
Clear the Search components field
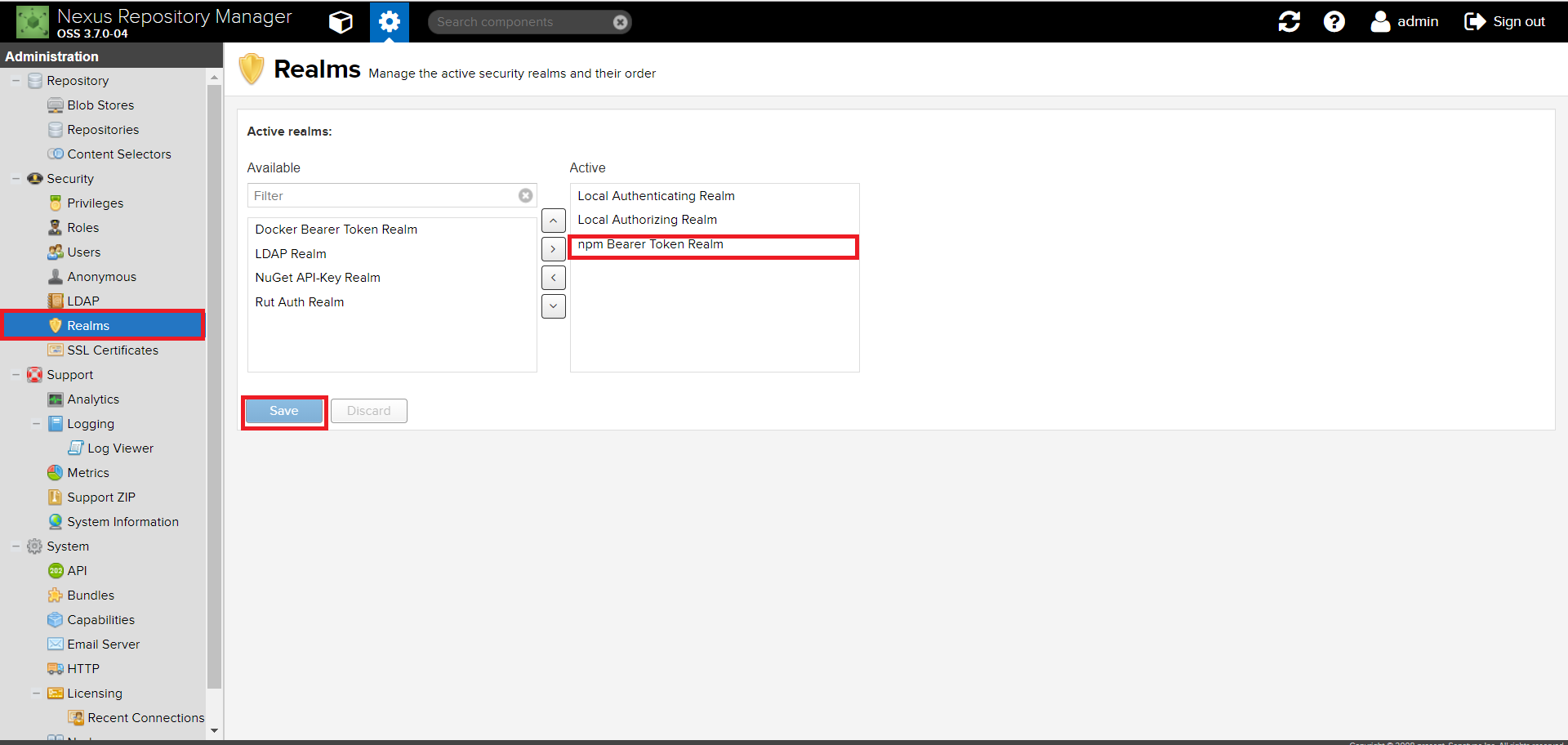(621, 22)
